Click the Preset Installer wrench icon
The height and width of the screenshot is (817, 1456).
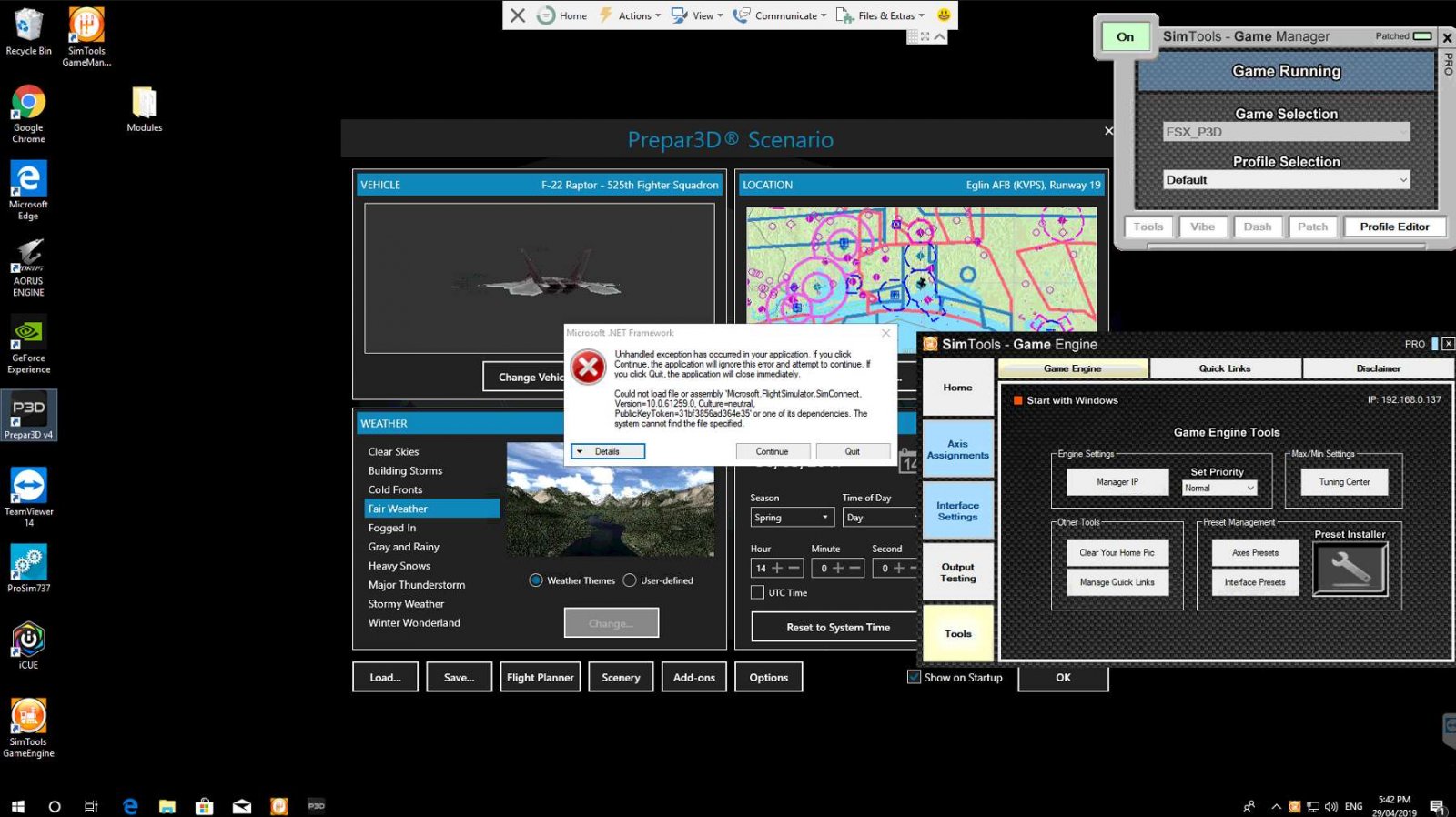tap(1350, 569)
